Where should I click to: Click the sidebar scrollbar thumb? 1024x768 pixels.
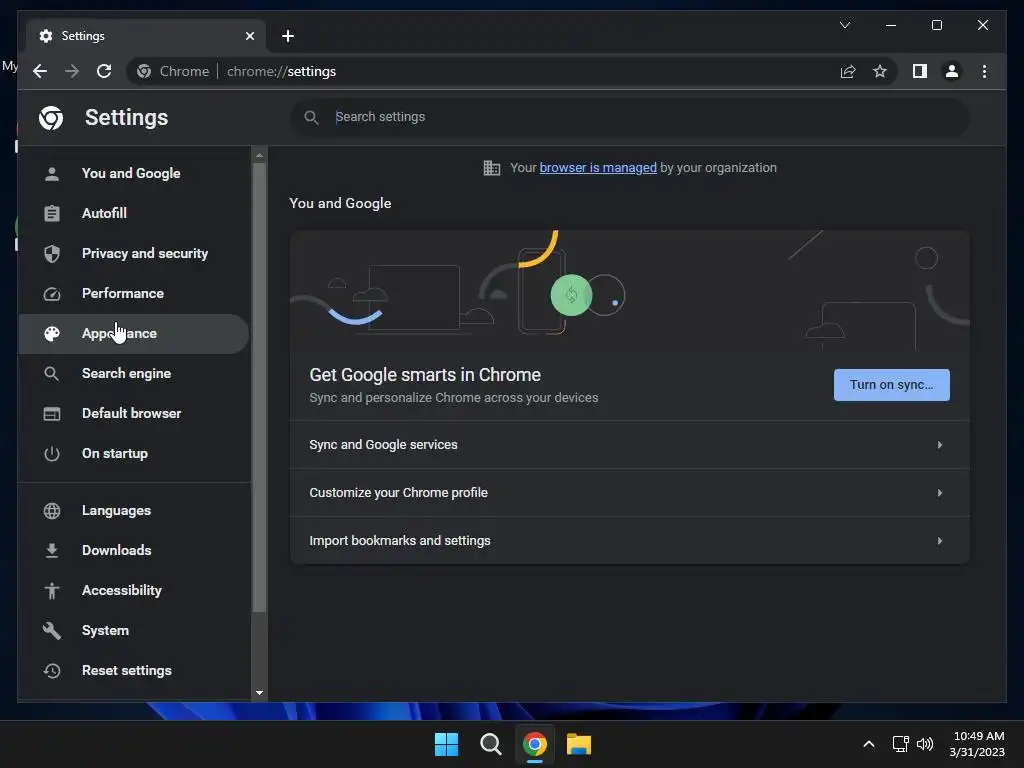[259, 387]
